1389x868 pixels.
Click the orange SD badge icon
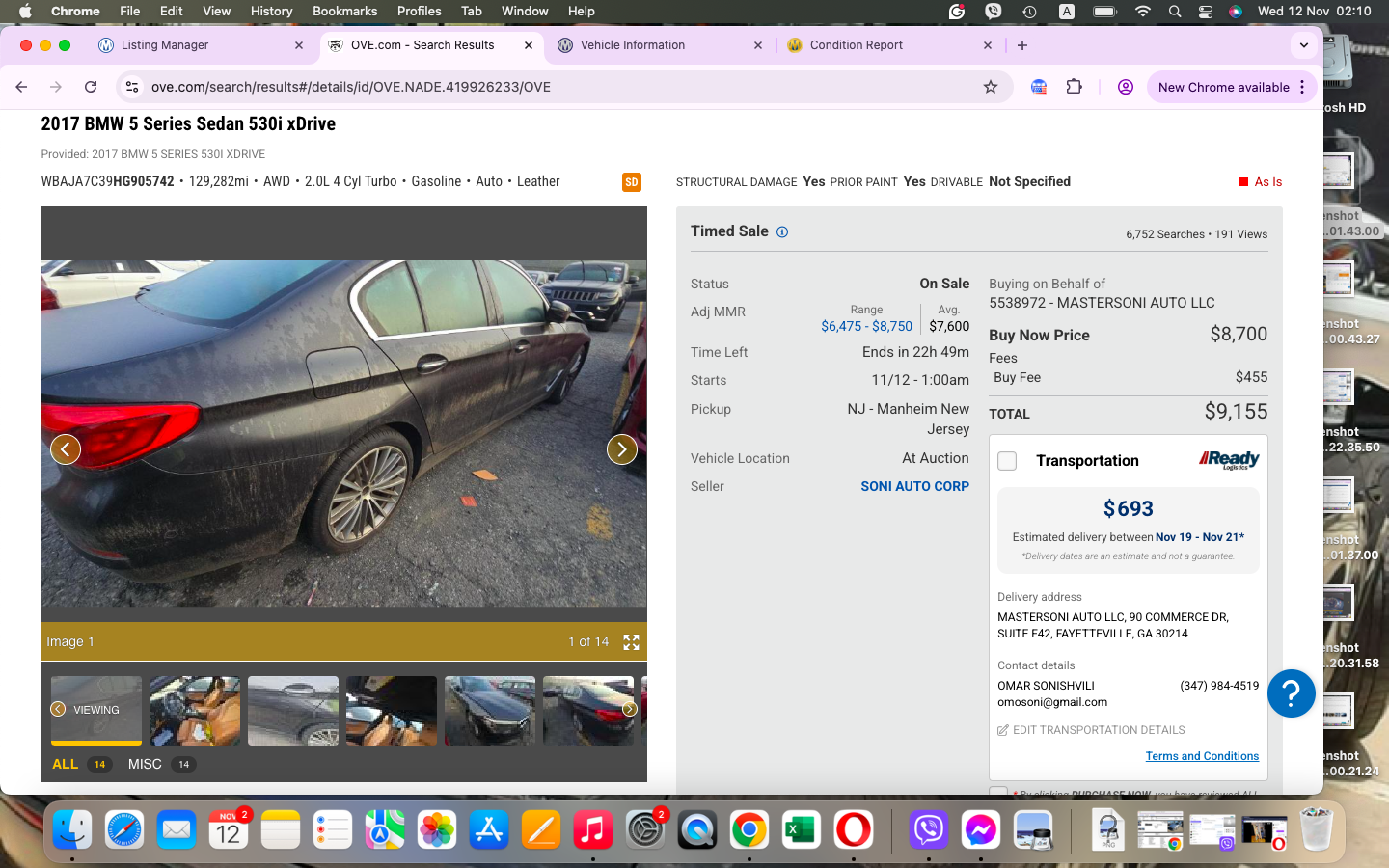click(632, 182)
